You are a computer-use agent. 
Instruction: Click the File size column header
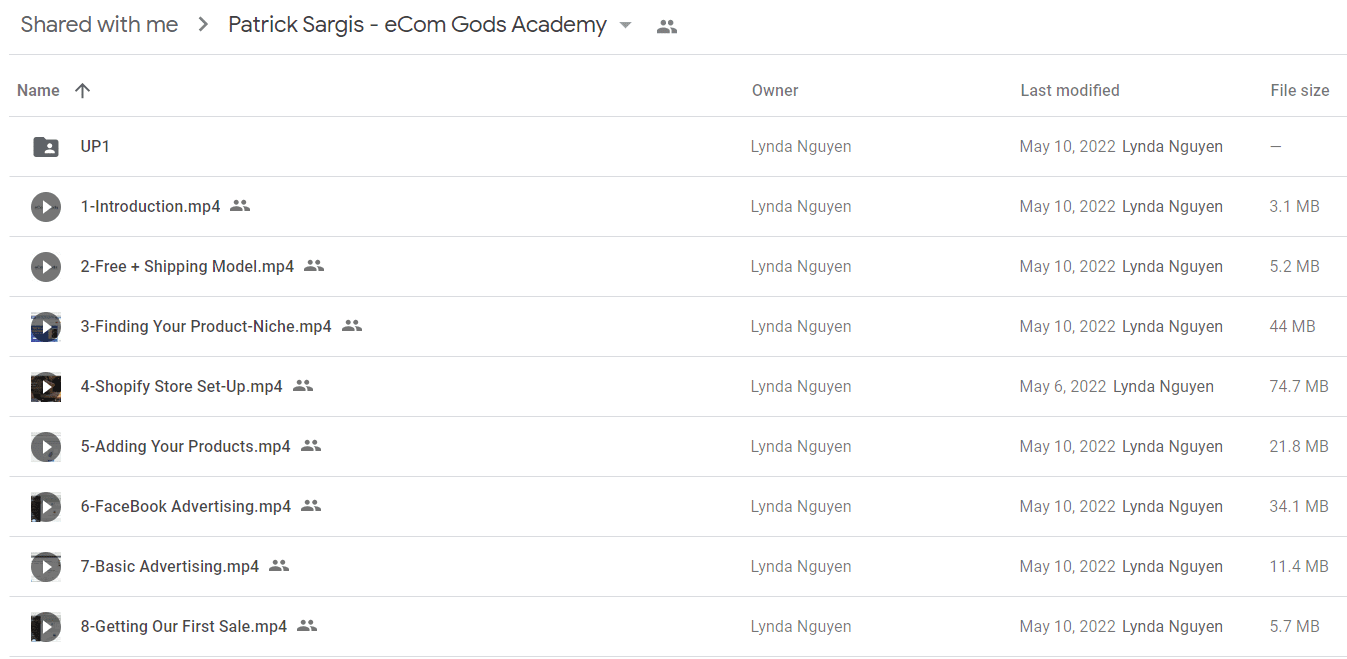pyautogui.click(x=1300, y=90)
